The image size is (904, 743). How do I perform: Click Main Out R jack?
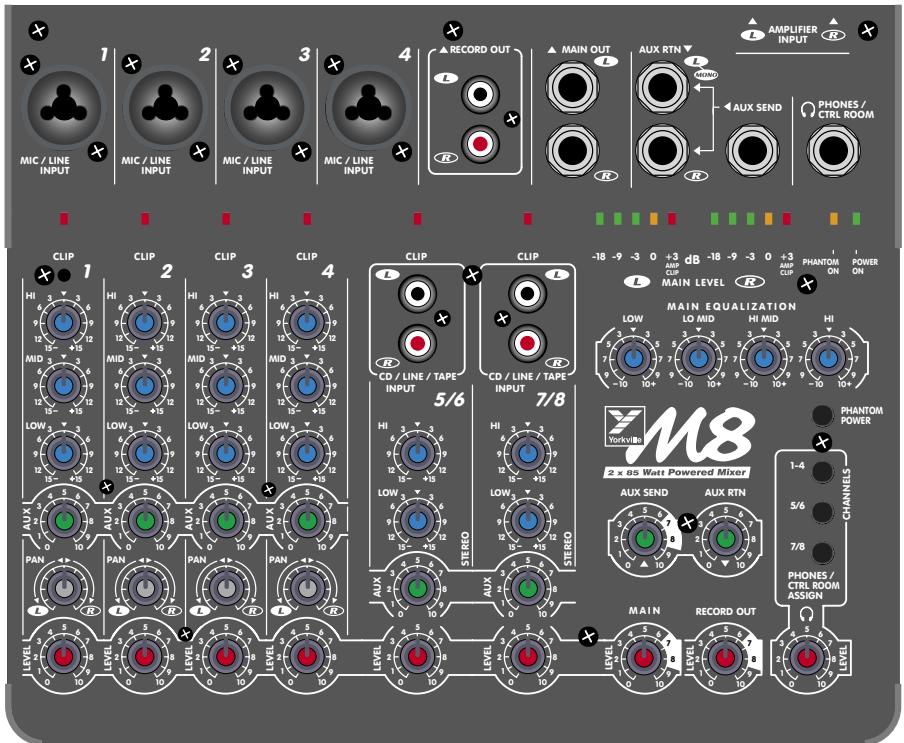click(572, 150)
